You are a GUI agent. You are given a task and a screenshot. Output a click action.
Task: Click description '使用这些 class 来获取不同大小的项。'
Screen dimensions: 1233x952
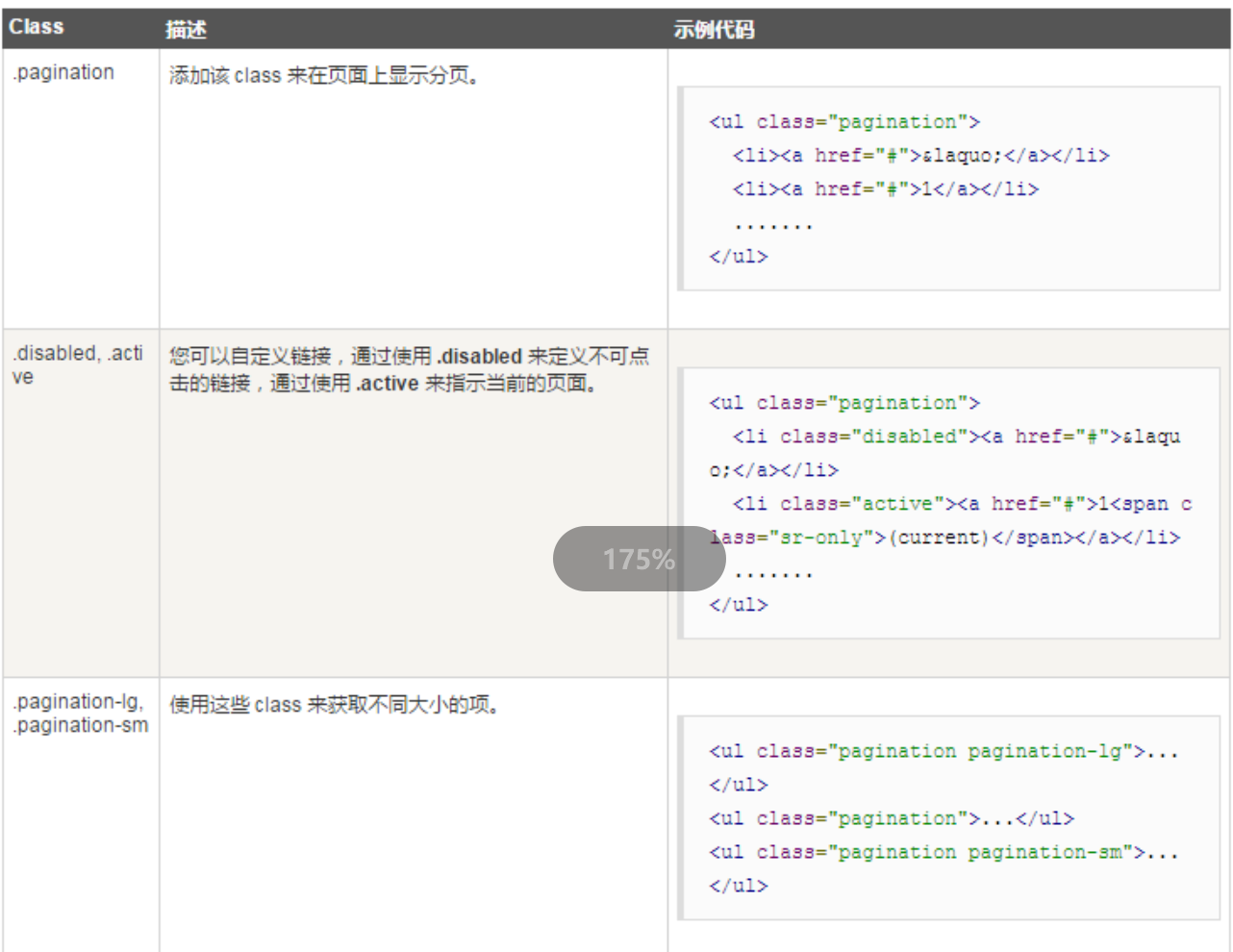tap(335, 705)
